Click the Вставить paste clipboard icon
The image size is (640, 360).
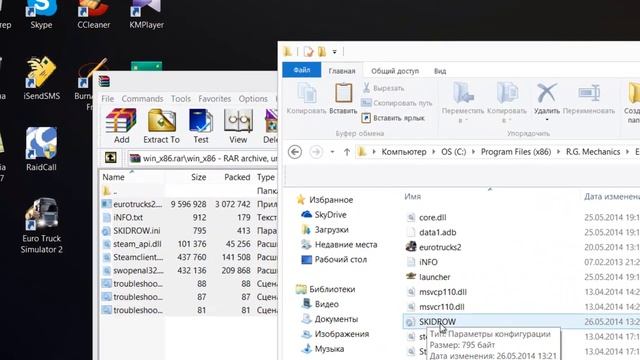coord(343,93)
